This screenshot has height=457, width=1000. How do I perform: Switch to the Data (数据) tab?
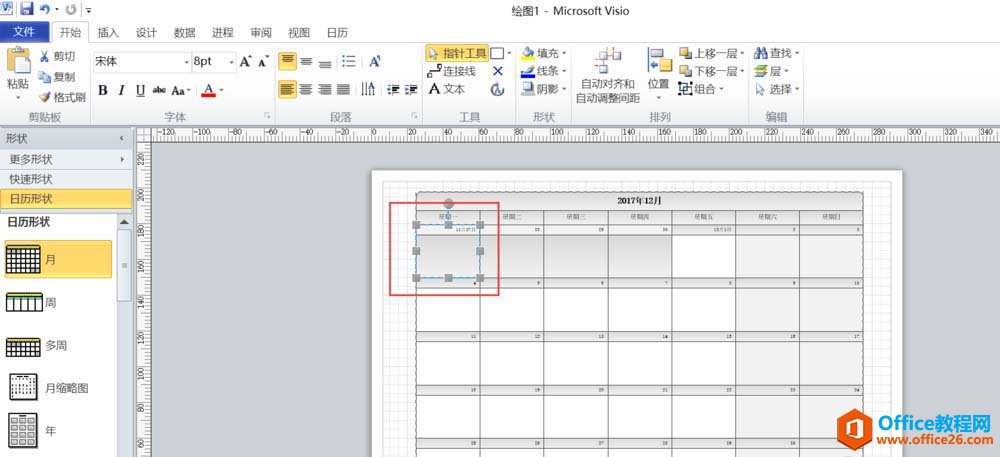[x=184, y=33]
